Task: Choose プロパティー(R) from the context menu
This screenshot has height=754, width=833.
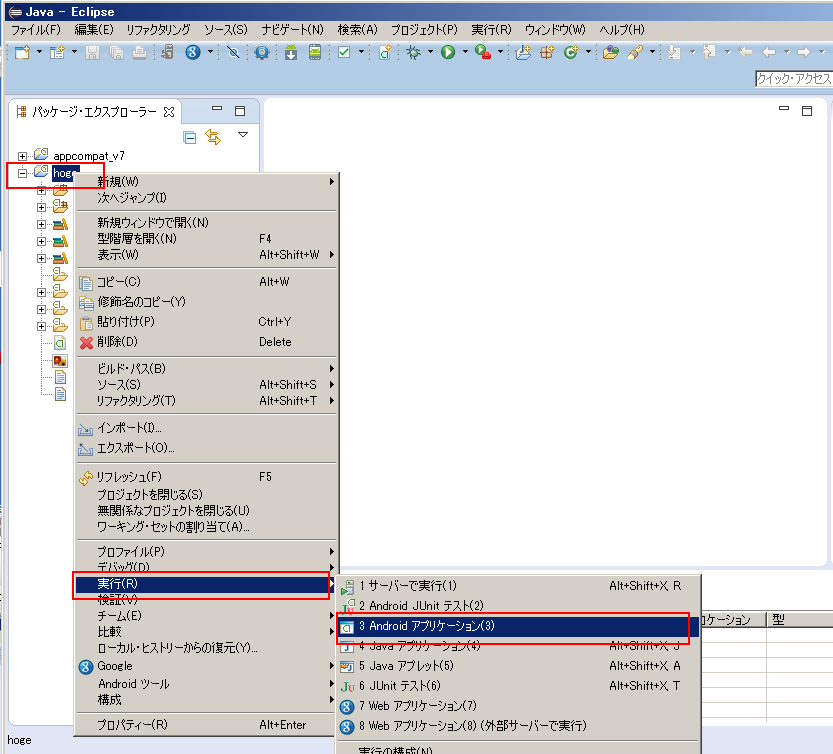Action: pos(206,725)
